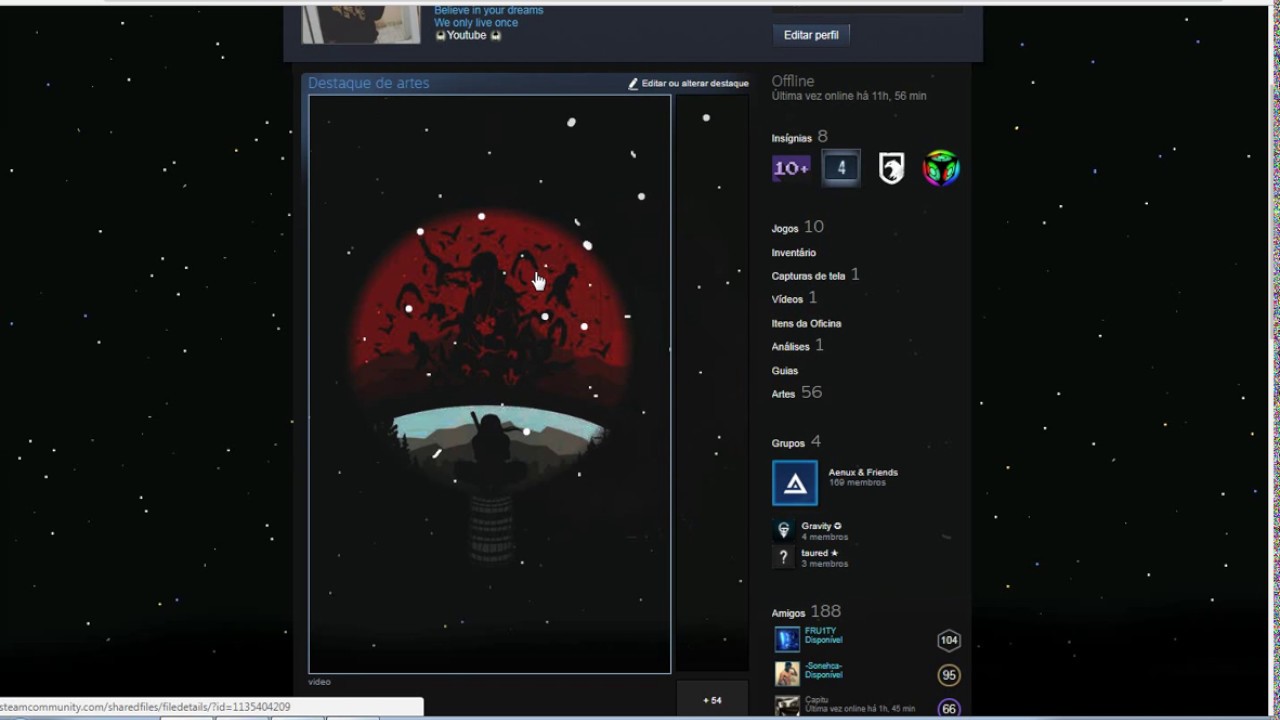Click the Editar perfil button
The image size is (1280, 720).
pyautogui.click(x=811, y=35)
